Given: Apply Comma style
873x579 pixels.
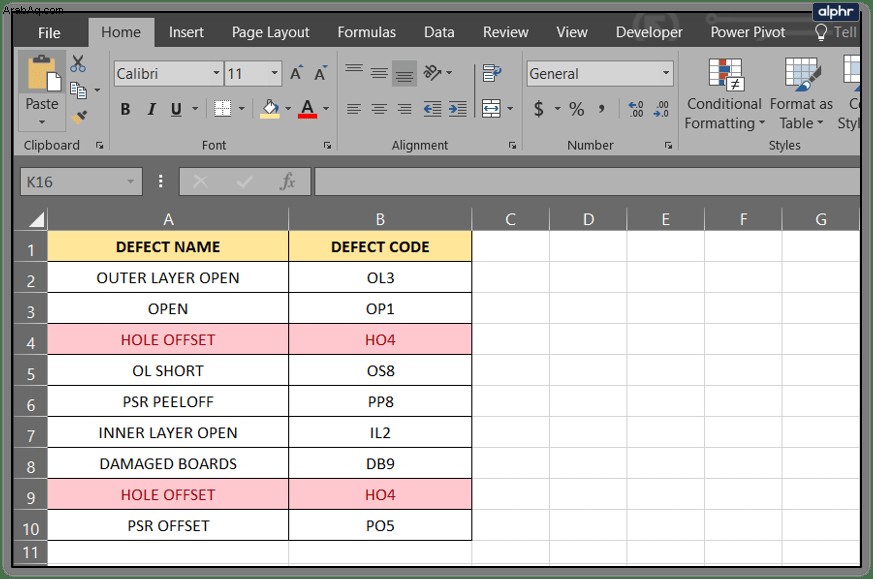Looking at the screenshot, I should coord(601,109).
